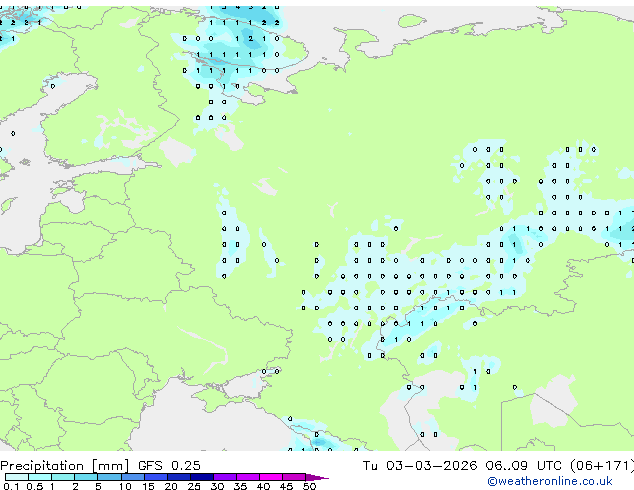Click the 'Precipitation [mm]' title text
This screenshot has width=634, height=490.
[65, 466]
